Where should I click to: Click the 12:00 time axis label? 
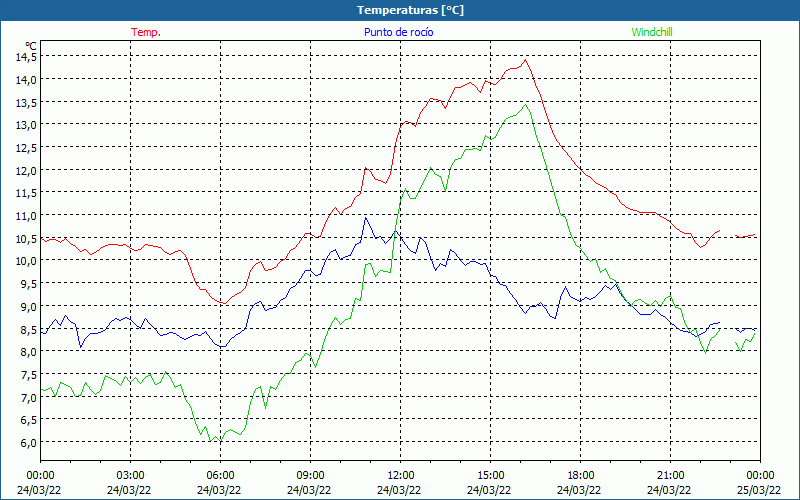(401, 476)
